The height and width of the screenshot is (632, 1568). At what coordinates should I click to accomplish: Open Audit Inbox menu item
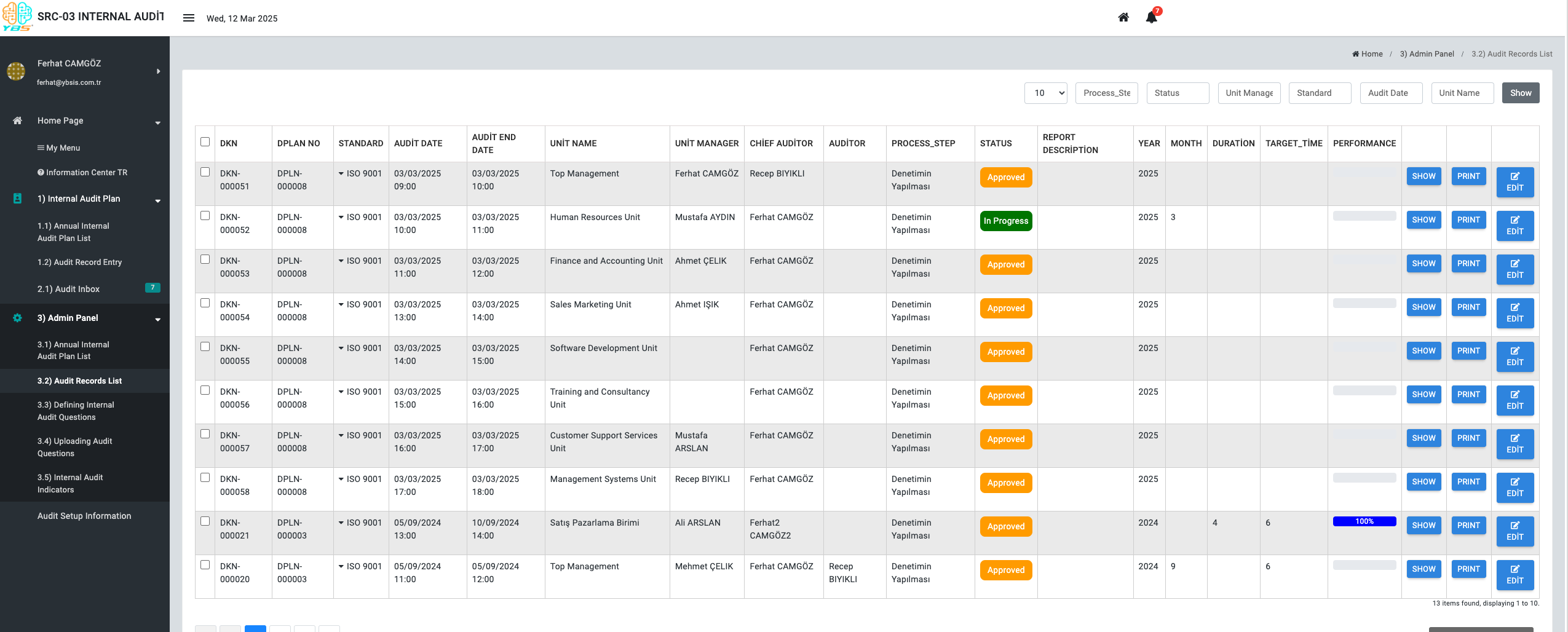68,289
